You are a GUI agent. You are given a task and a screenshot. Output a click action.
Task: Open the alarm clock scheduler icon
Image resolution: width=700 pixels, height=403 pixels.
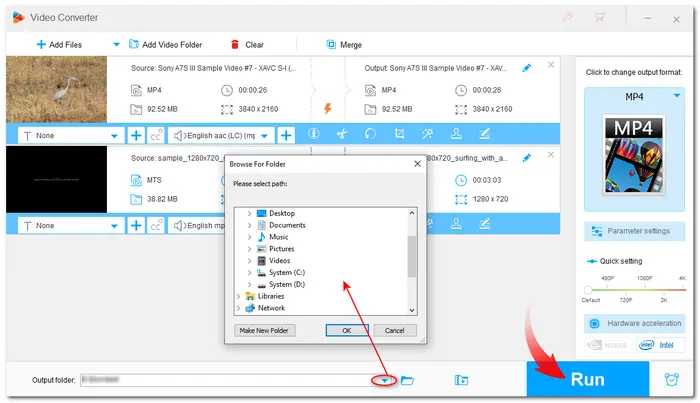click(671, 380)
